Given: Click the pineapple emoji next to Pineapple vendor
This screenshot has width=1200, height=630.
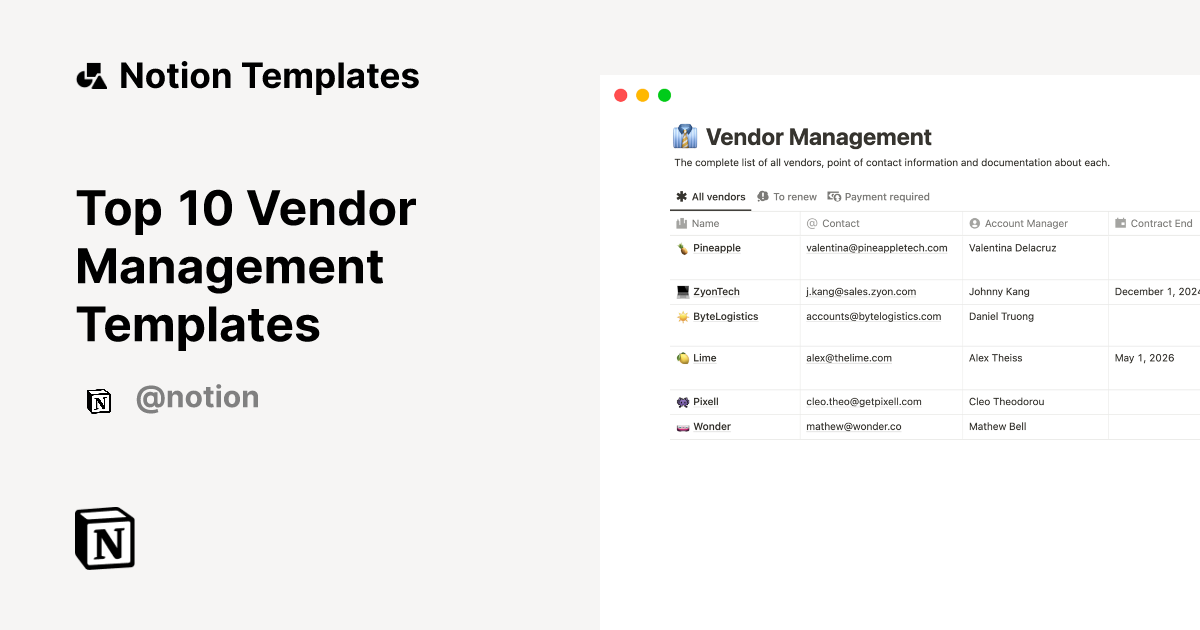Looking at the screenshot, I should pos(682,248).
